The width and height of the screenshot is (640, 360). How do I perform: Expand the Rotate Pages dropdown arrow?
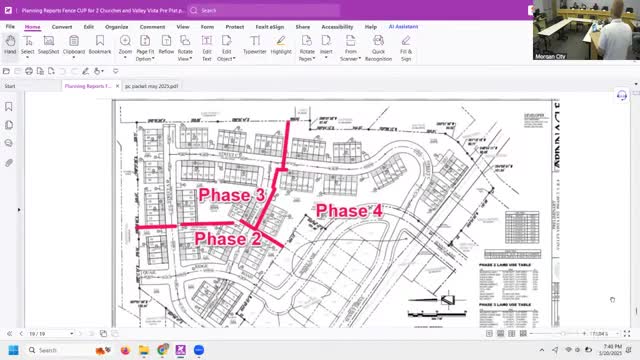(x=314, y=59)
